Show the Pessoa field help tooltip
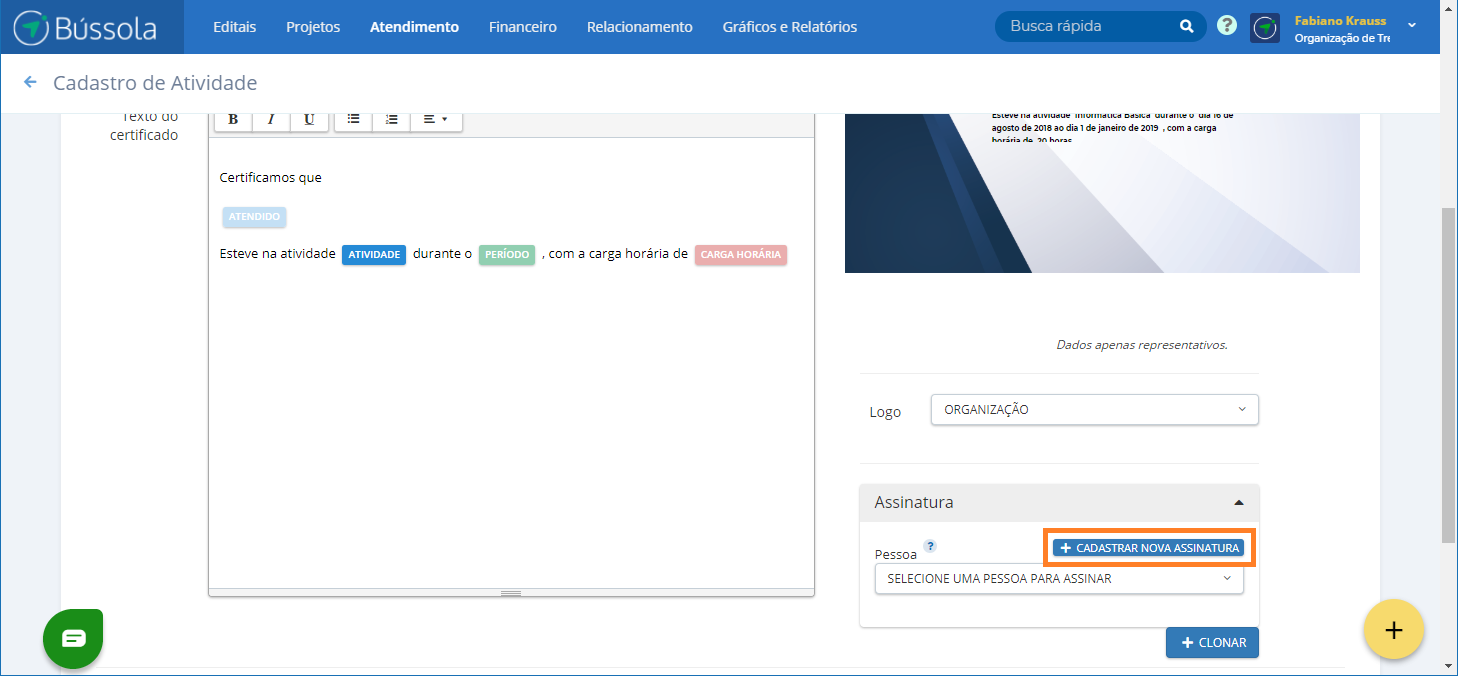1458x676 pixels. (x=930, y=546)
